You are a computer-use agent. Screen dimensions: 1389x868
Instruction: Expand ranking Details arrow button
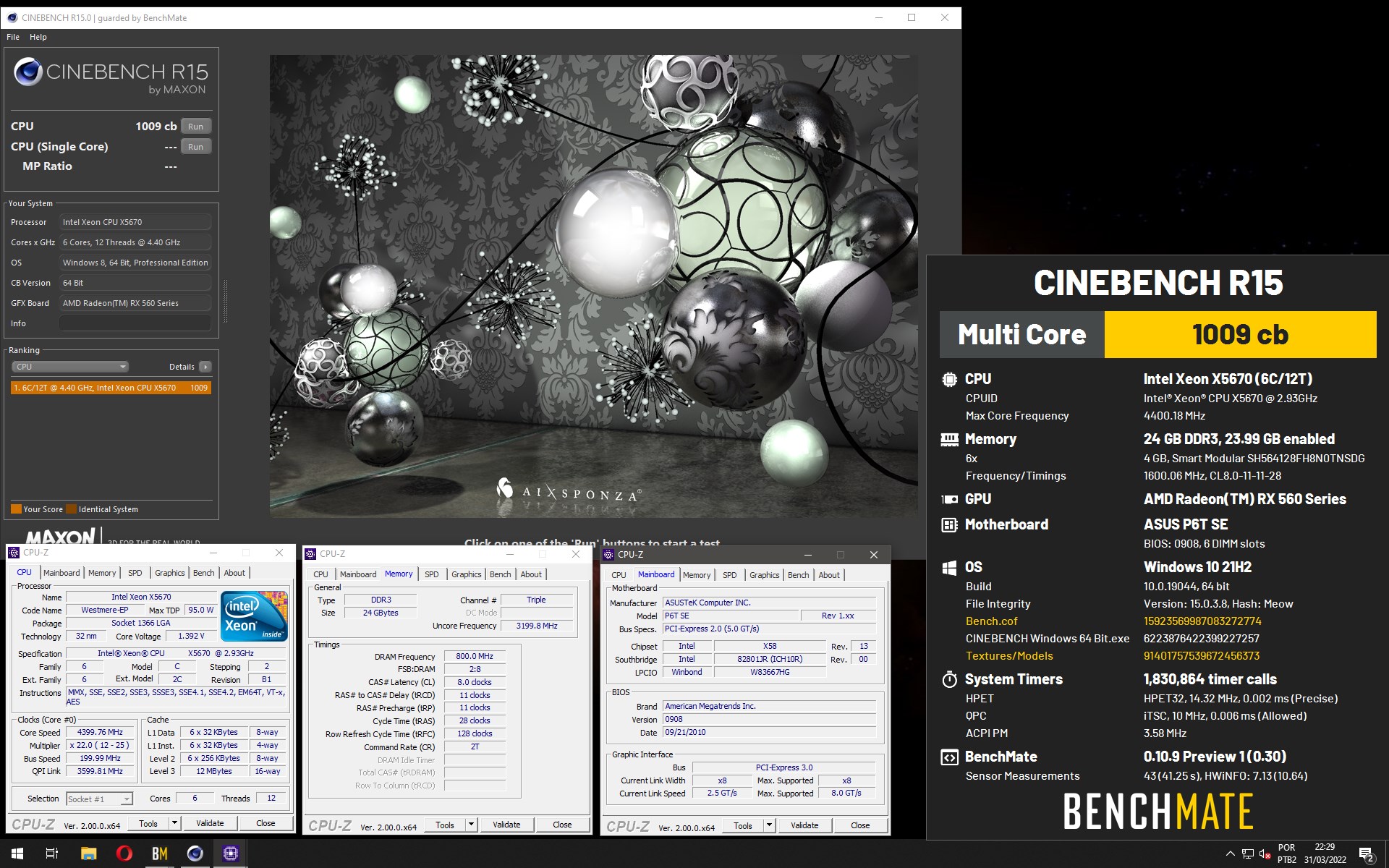205,367
